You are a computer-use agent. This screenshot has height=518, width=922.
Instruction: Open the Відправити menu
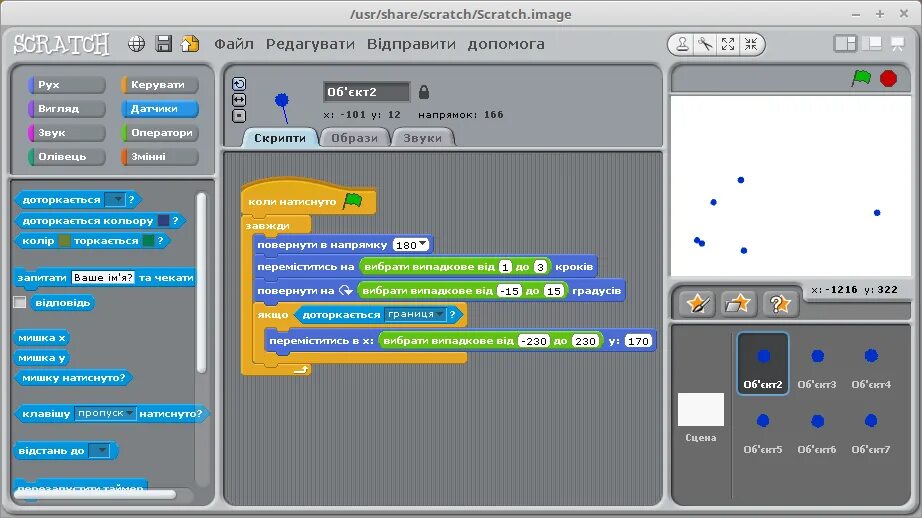coord(411,44)
